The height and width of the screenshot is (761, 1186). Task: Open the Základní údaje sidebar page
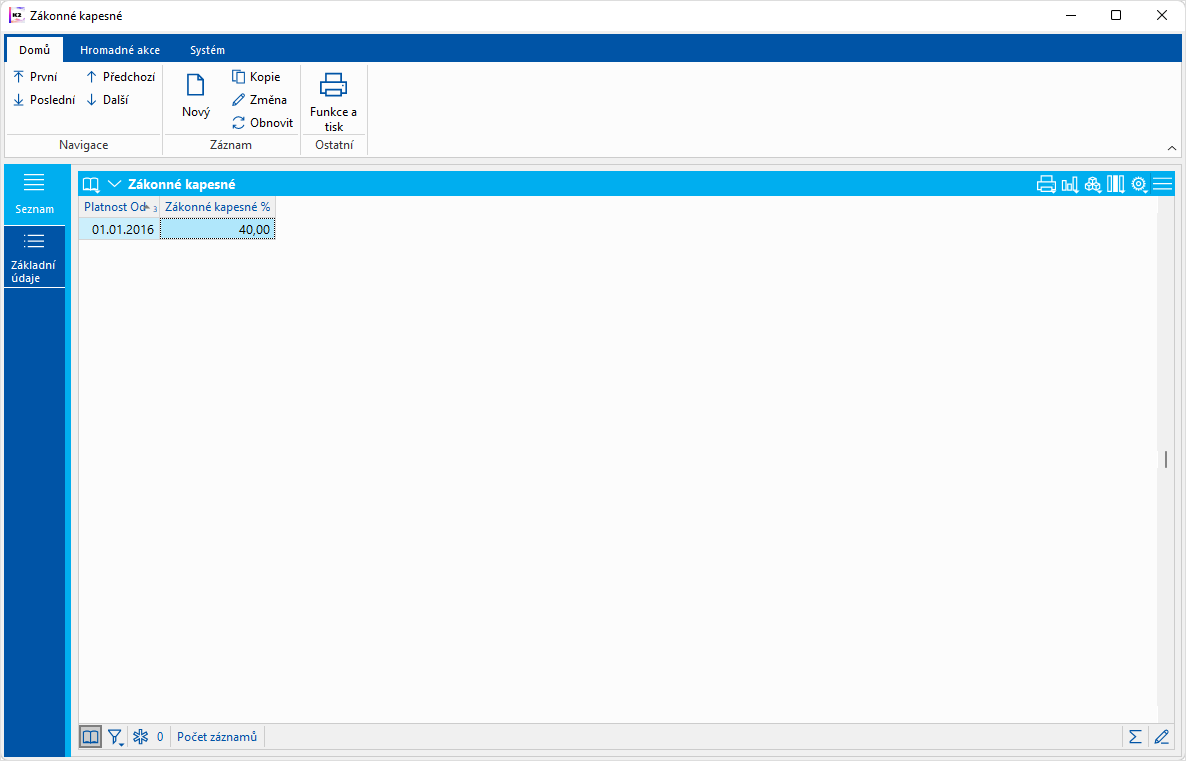click(x=34, y=257)
